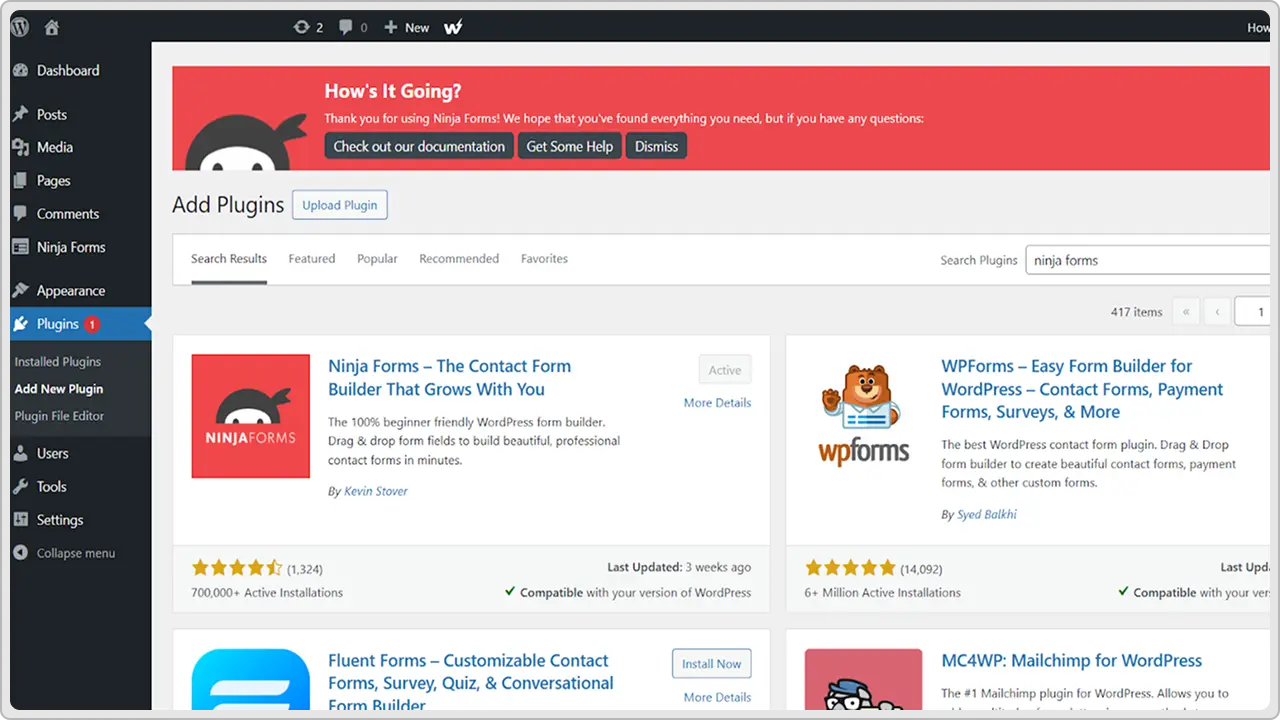The height and width of the screenshot is (720, 1280).
Task: Switch to the Featured tab
Action: tap(312, 259)
